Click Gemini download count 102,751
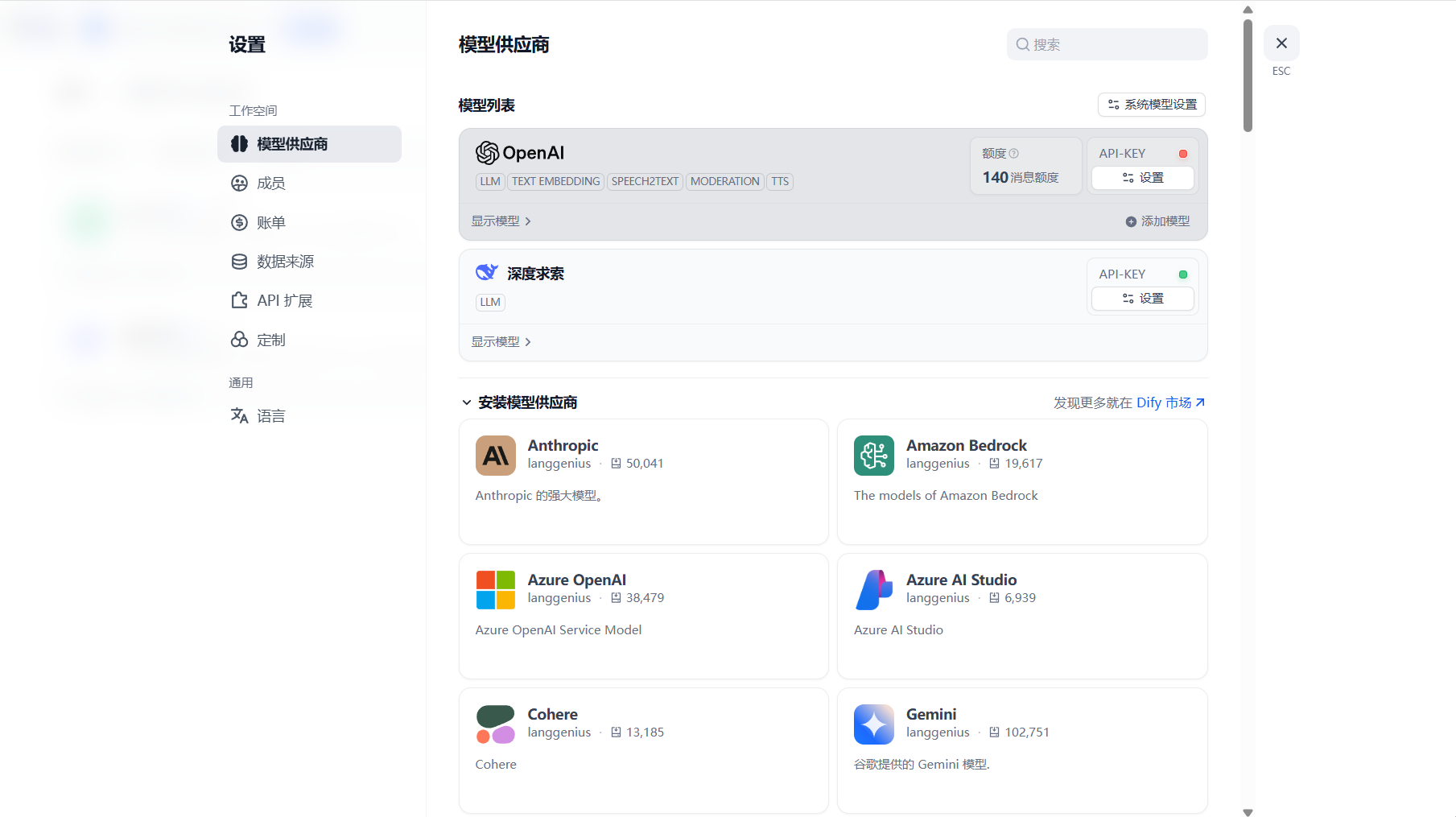The width and height of the screenshot is (1456, 817). coord(1020,732)
